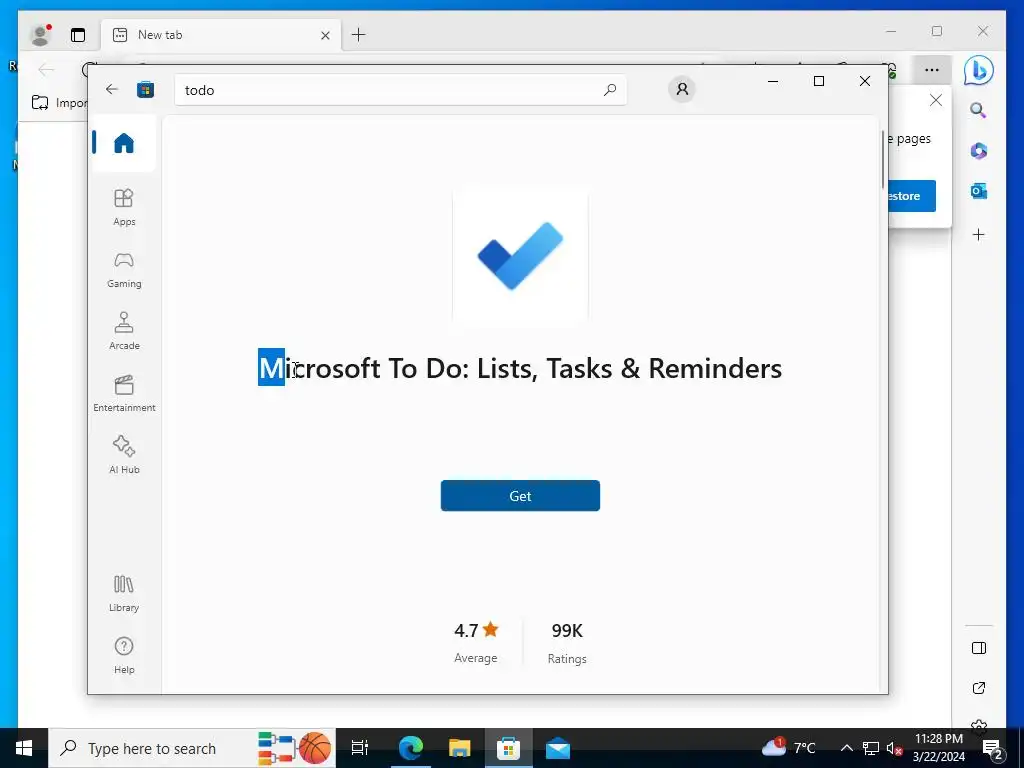
Task: Click the muted volume icon in tray
Action: click(894, 748)
